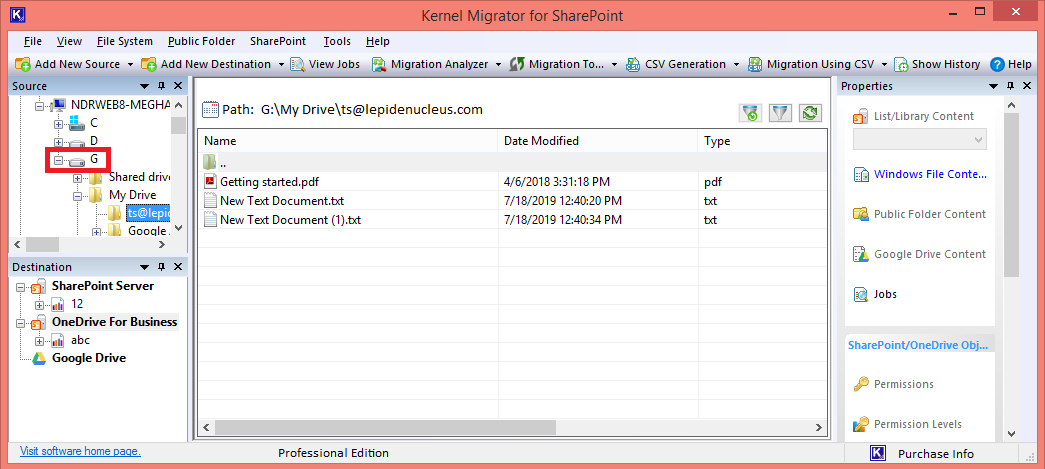Open Add New Source dropdown arrow
The height and width of the screenshot is (469, 1045).
coord(130,65)
